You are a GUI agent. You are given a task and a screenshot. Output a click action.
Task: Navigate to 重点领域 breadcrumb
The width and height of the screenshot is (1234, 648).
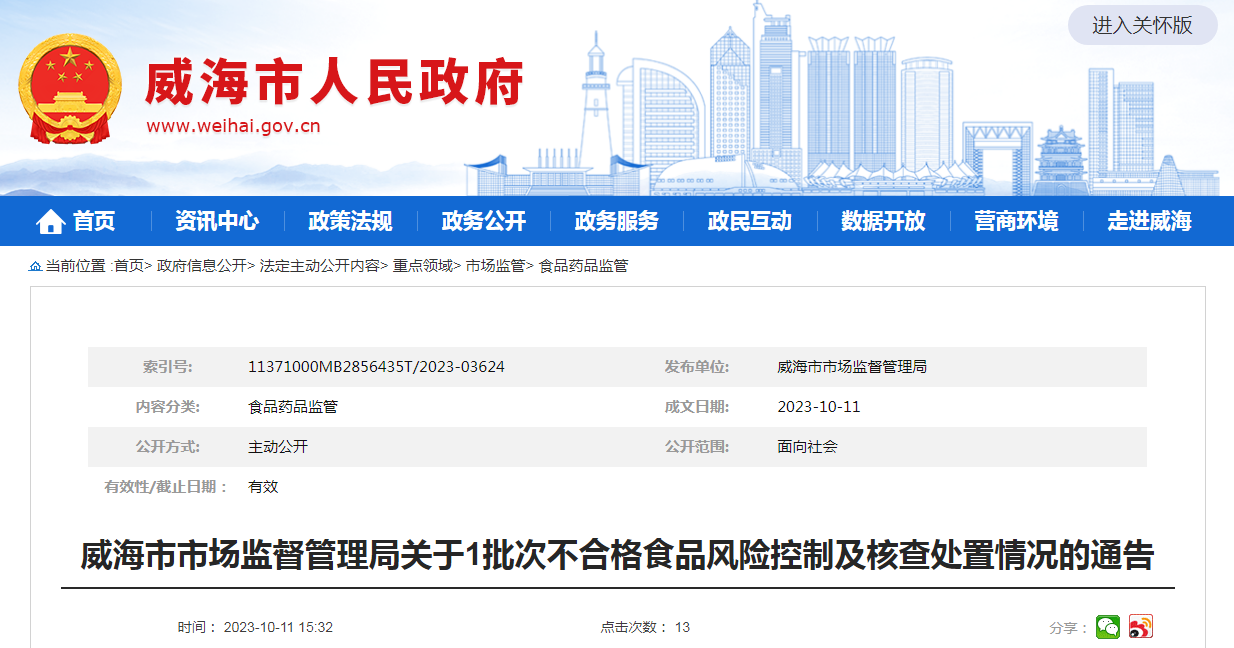click(422, 266)
